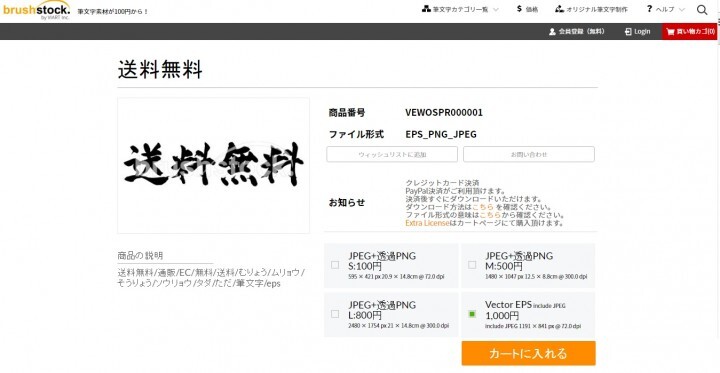The width and height of the screenshot is (720, 373).
Task: Click the category list tree icon
Action: [426, 9]
